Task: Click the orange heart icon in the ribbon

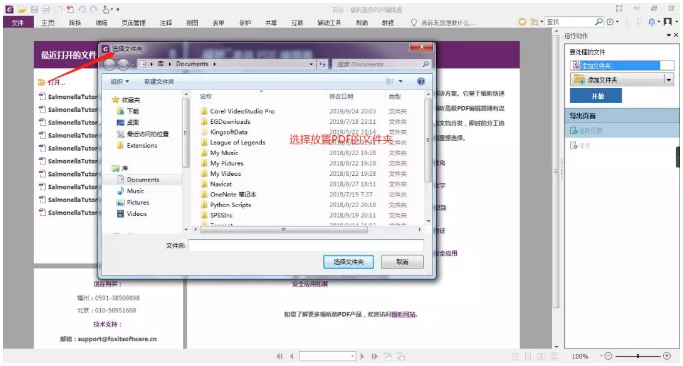Action: click(522, 22)
